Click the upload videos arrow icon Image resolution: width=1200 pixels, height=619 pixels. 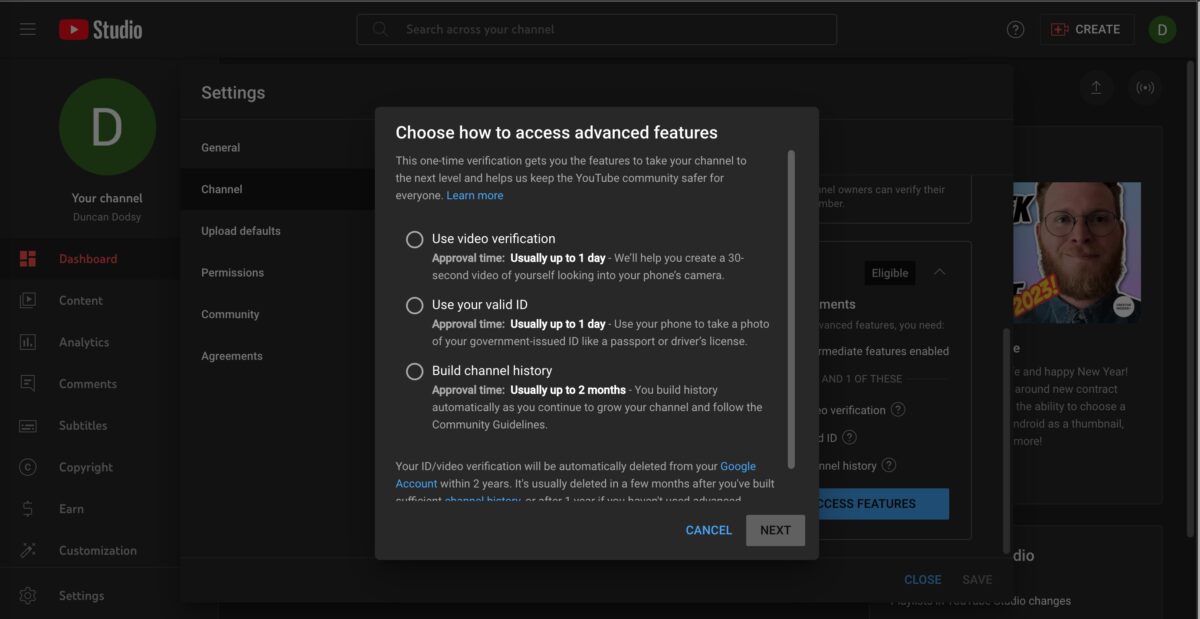tap(1096, 88)
